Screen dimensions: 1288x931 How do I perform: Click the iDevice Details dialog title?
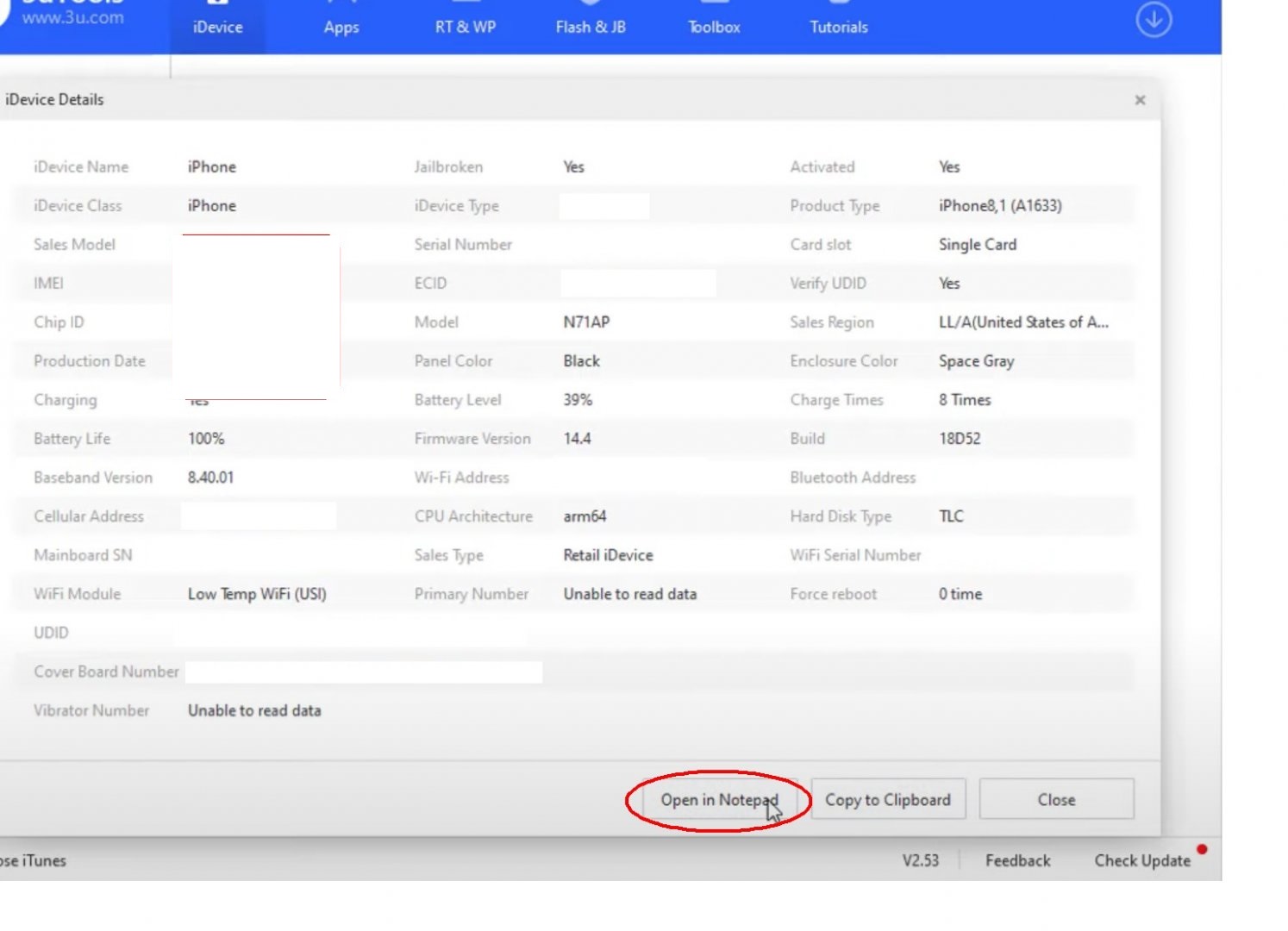54,100
